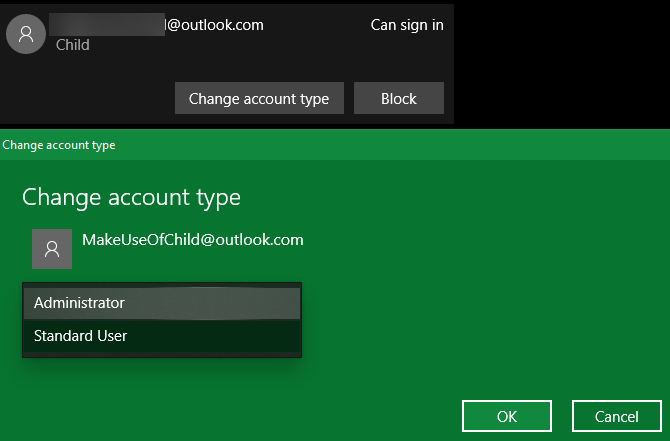Click the dialog's small title bar text

click(59, 145)
